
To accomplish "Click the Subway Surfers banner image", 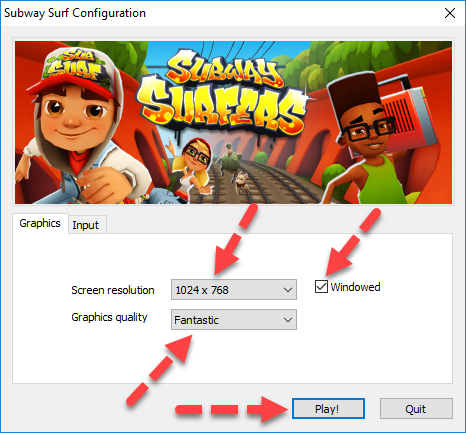I will [233, 122].
